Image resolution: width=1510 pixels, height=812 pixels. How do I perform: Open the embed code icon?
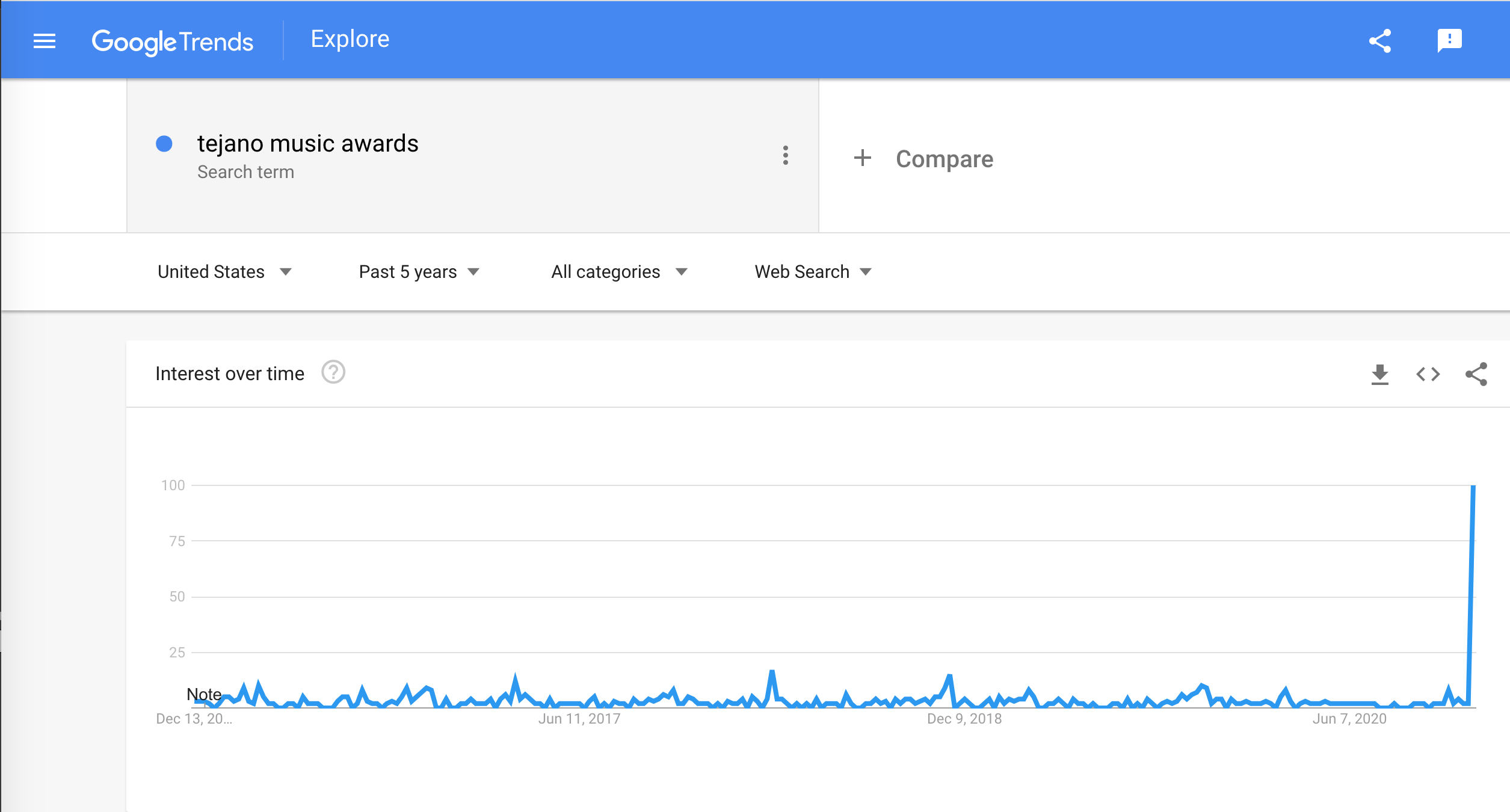click(x=1428, y=374)
